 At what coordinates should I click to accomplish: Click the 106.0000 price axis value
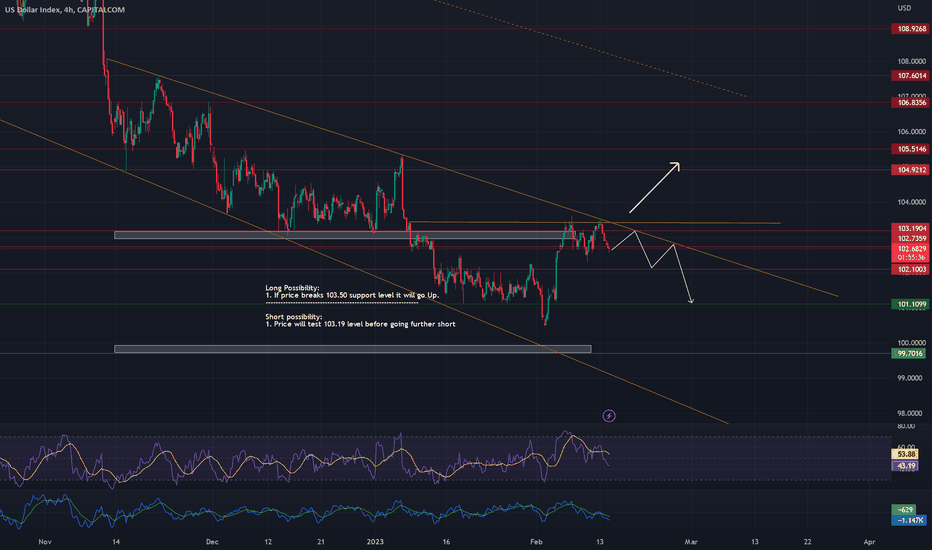(x=911, y=131)
